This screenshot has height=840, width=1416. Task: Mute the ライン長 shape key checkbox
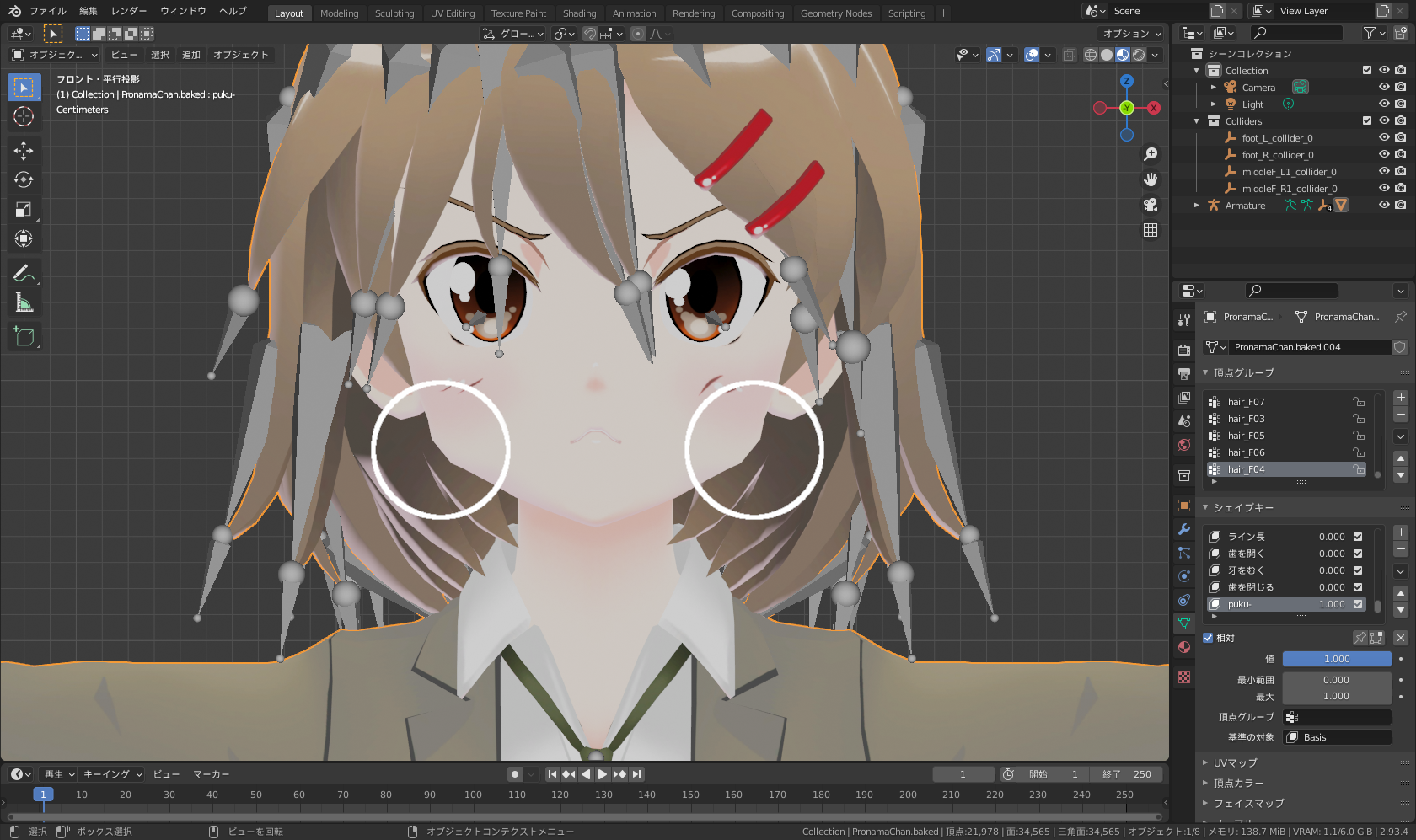pos(1358,537)
